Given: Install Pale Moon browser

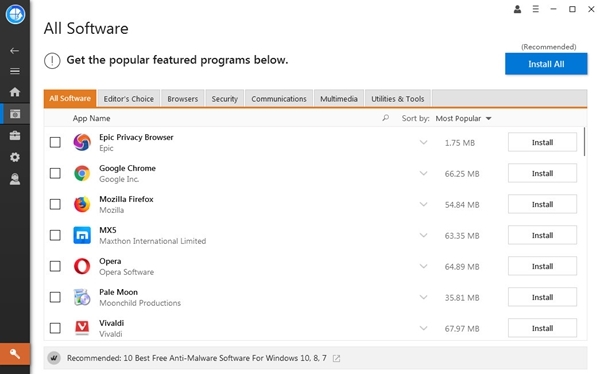Looking at the screenshot, I should pos(542,297).
